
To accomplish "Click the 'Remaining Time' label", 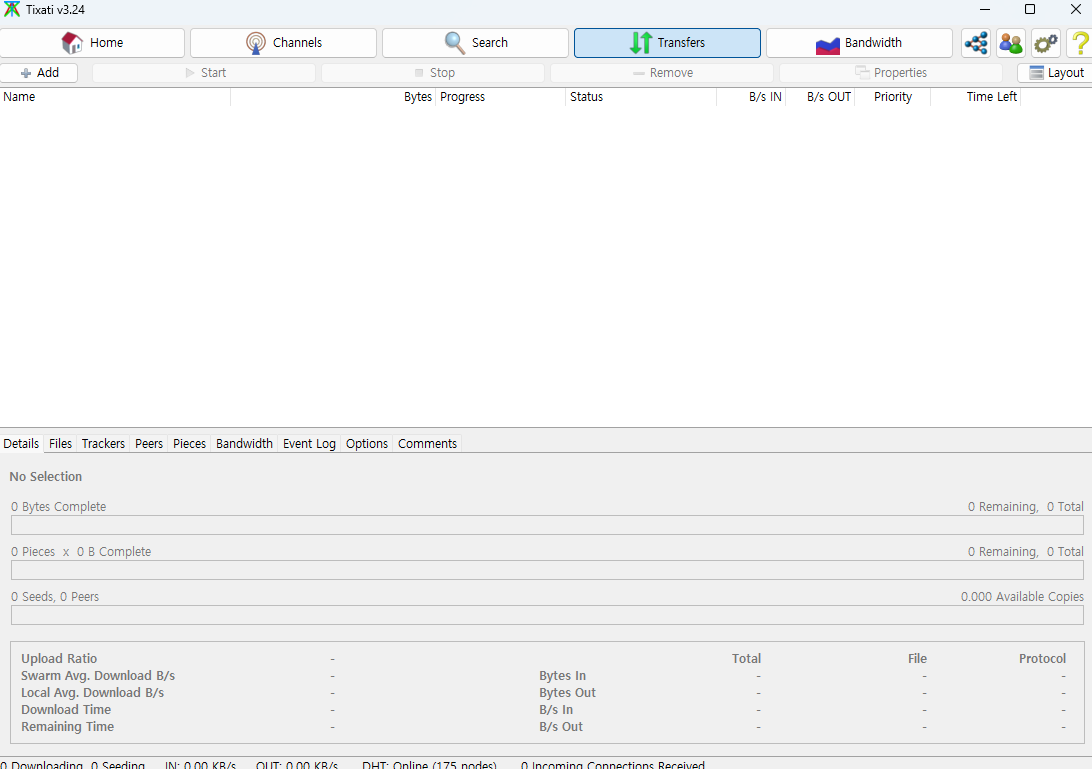I will click(68, 727).
